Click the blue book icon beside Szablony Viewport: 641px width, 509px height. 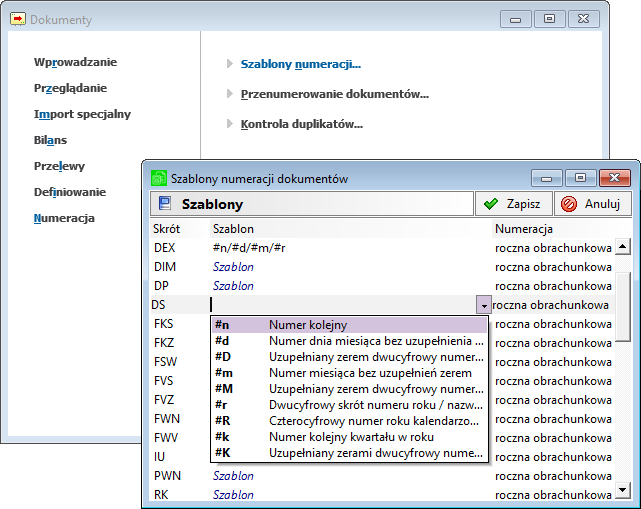click(165, 203)
